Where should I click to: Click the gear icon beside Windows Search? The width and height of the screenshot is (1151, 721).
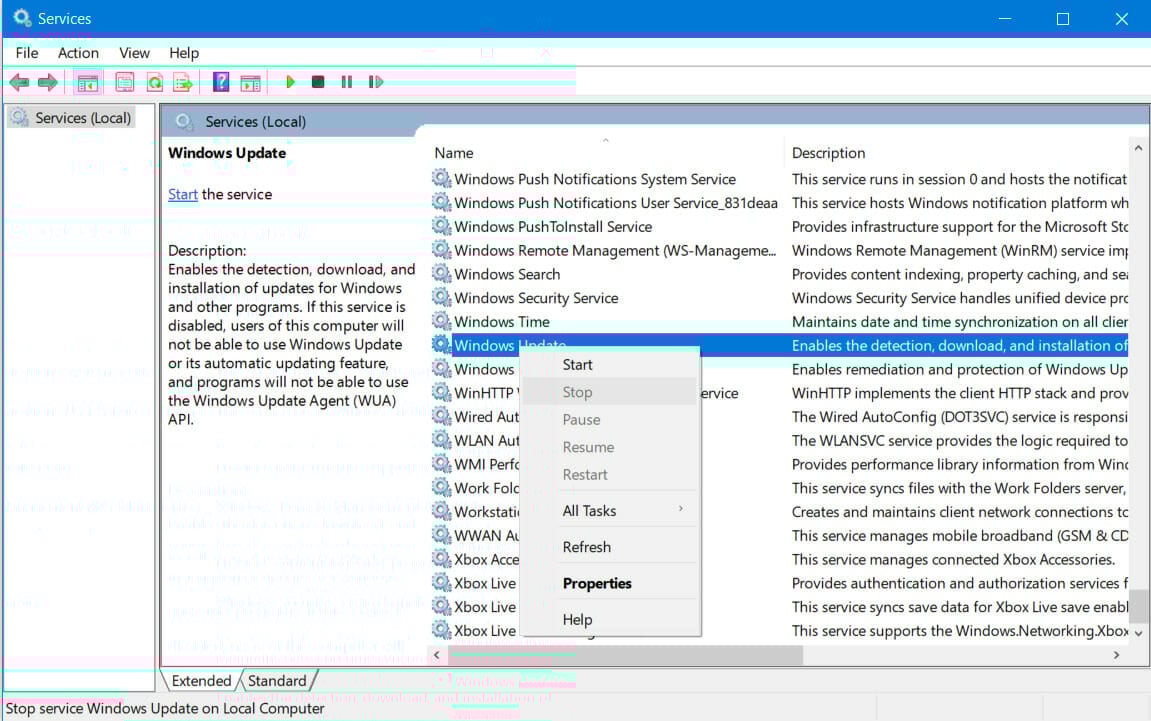point(441,274)
